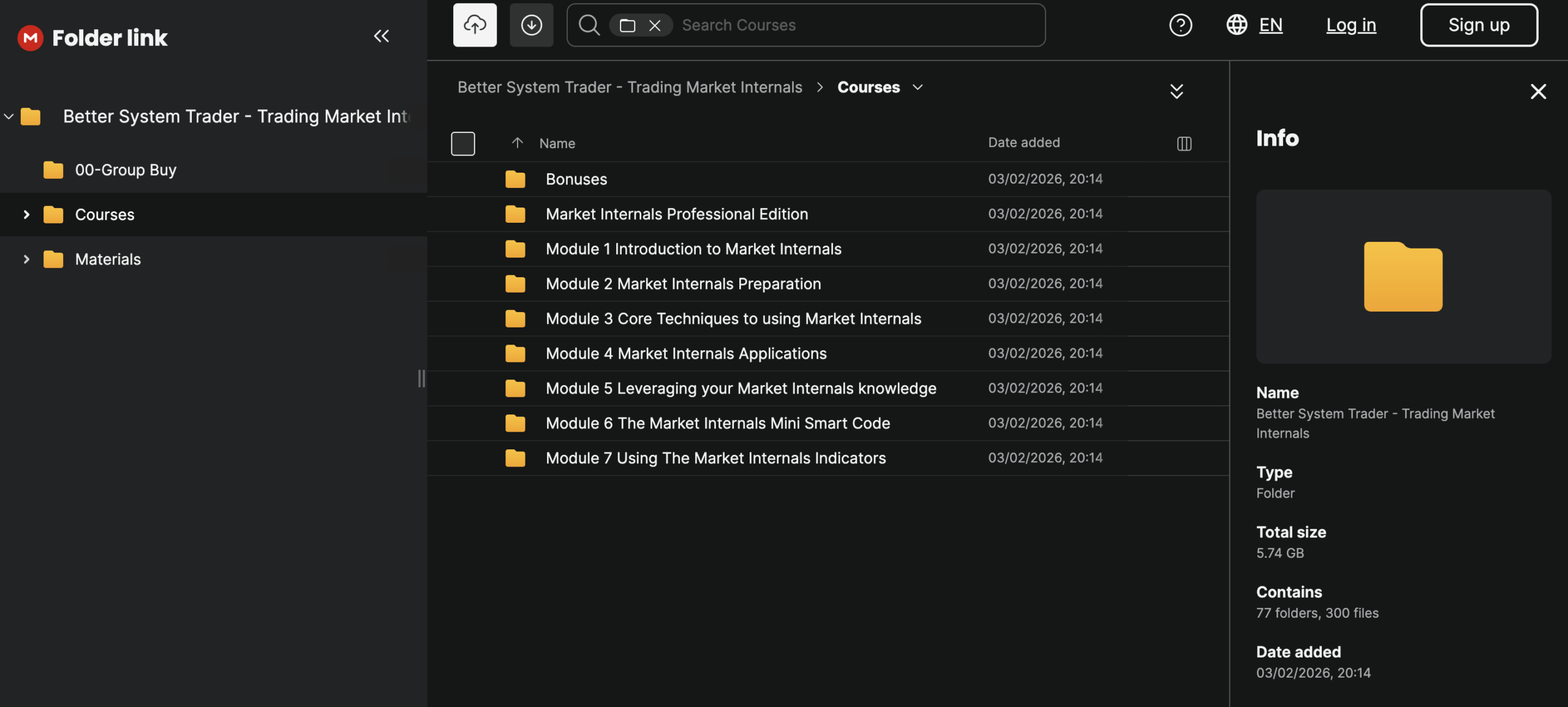Click the Log in link
Image resolution: width=1568 pixels, height=707 pixels.
click(1351, 25)
